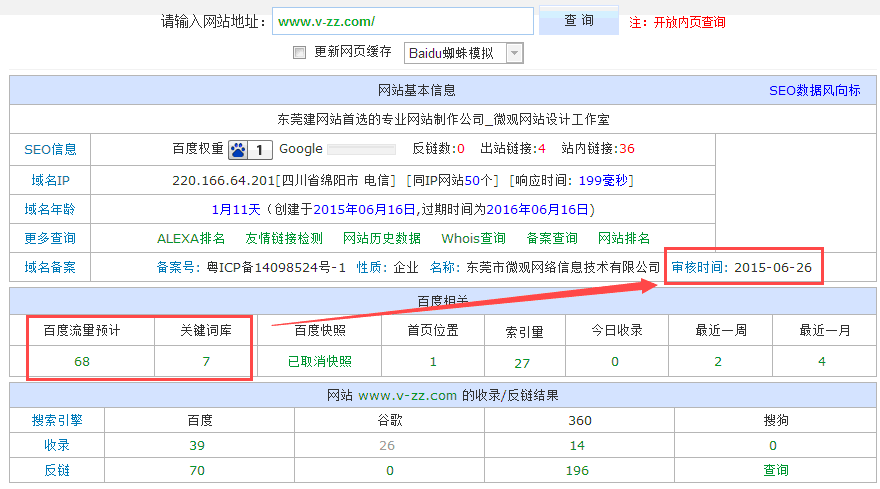Click the SEO信息 link
880x489 pixels.
click(x=51, y=149)
